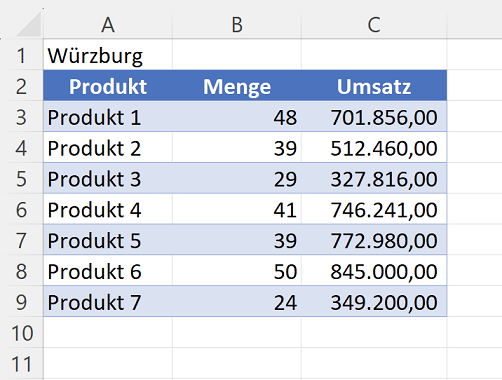Click Menge value 39 for Produkt 5
Image resolution: width=502 pixels, height=380 pixels.
tap(237, 240)
